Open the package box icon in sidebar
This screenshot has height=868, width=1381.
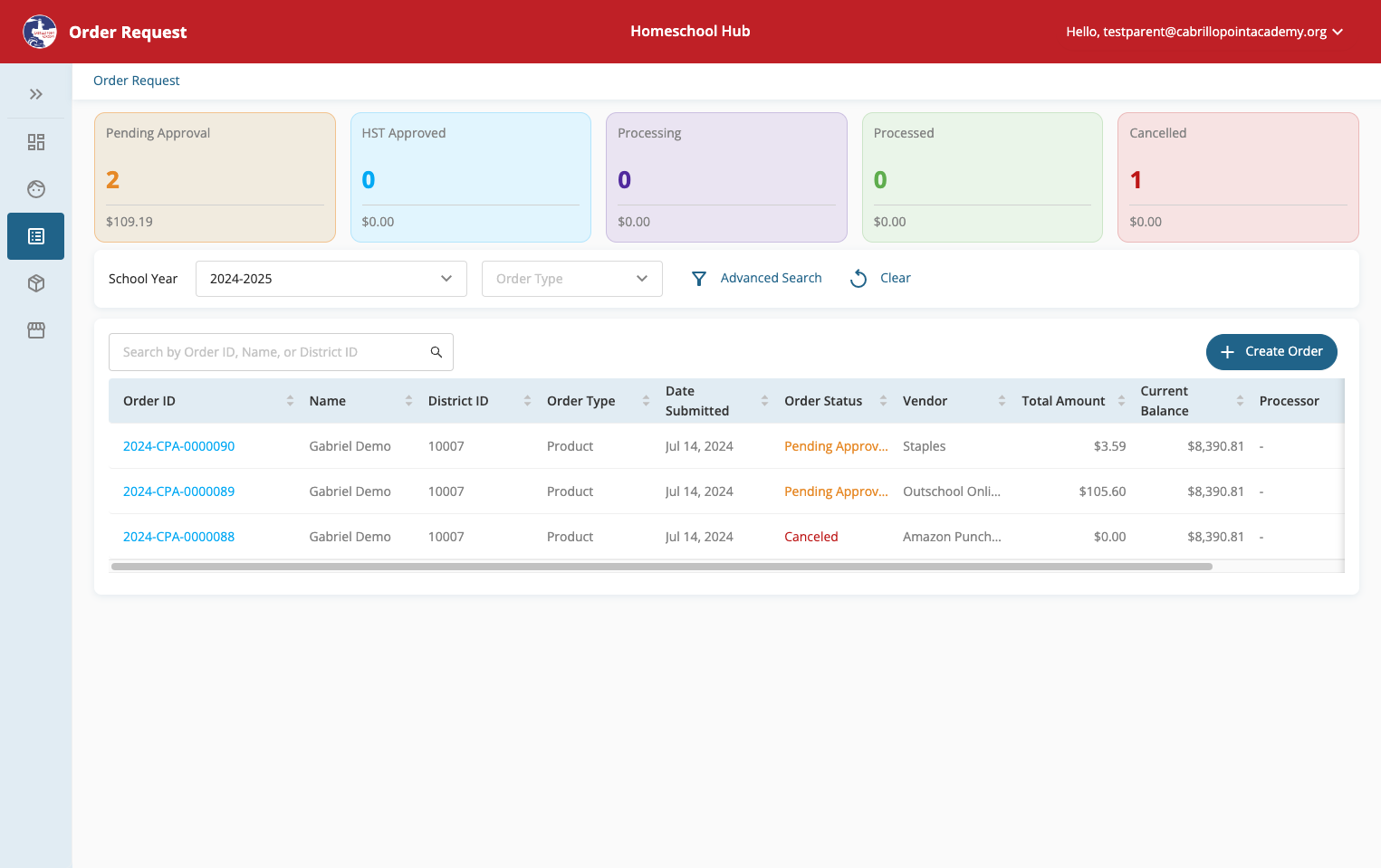(x=36, y=283)
